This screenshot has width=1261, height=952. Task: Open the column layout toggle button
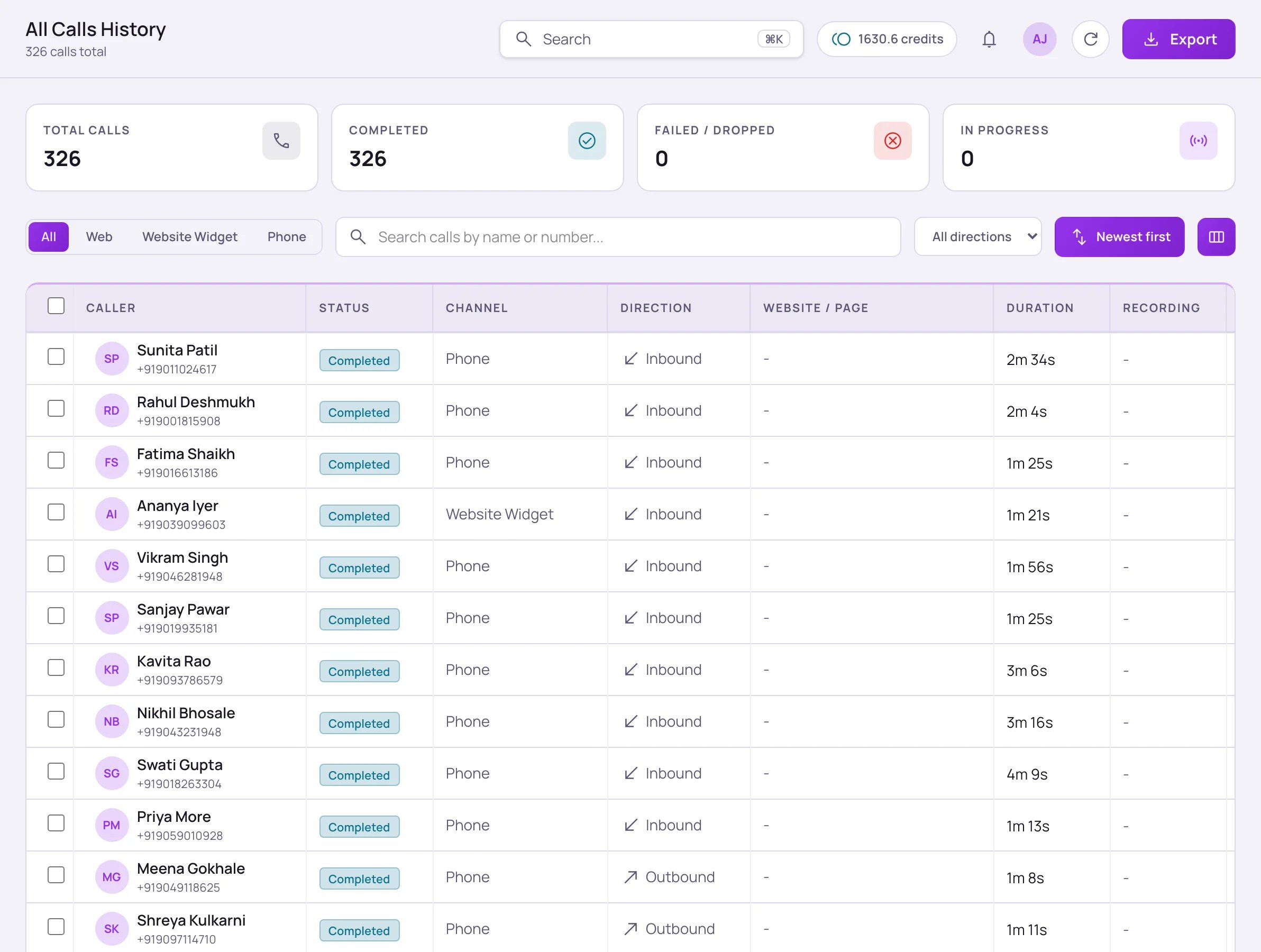click(x=1216, y=237)
